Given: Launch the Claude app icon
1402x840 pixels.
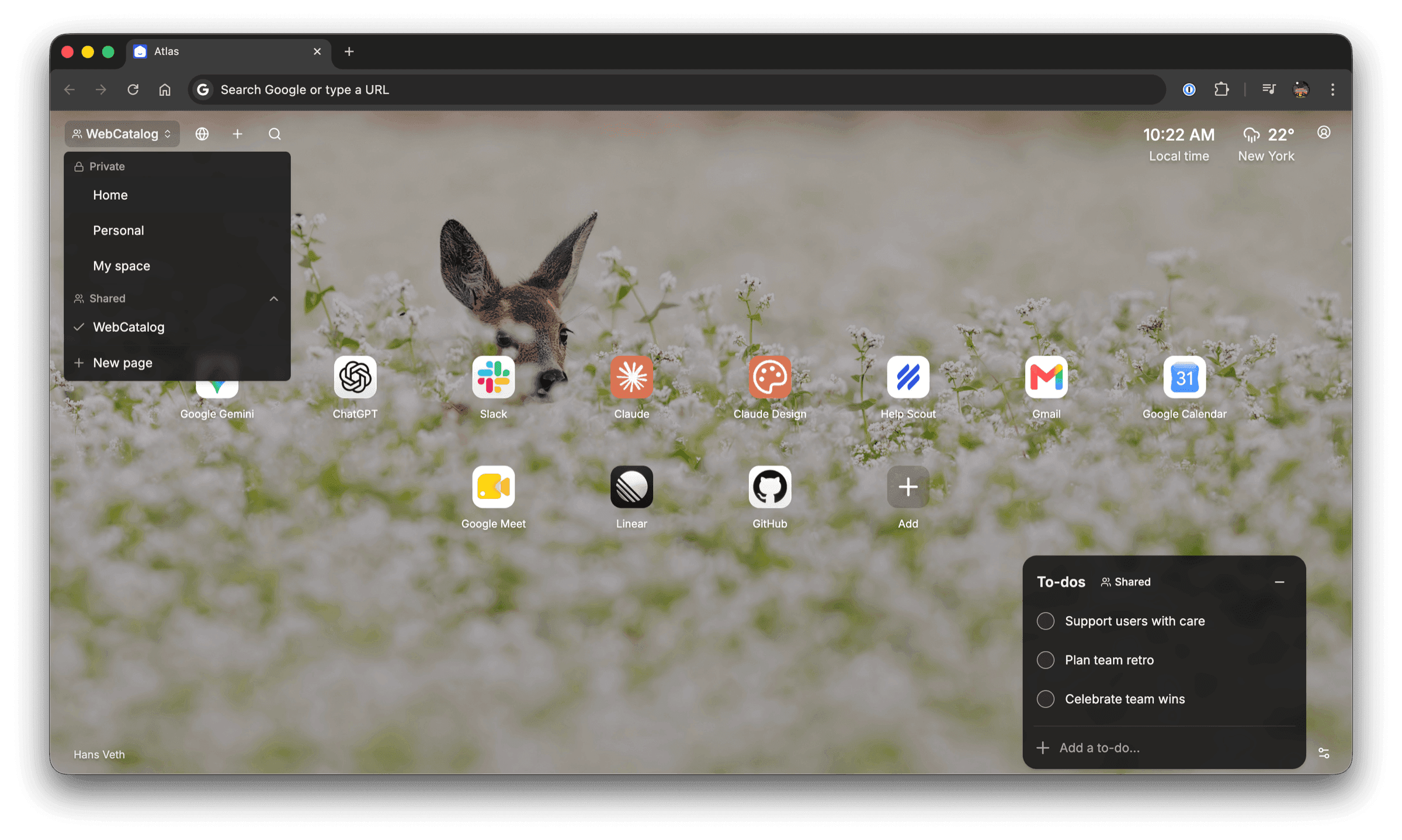Looking at the screenshot, I should click(631, 377).
